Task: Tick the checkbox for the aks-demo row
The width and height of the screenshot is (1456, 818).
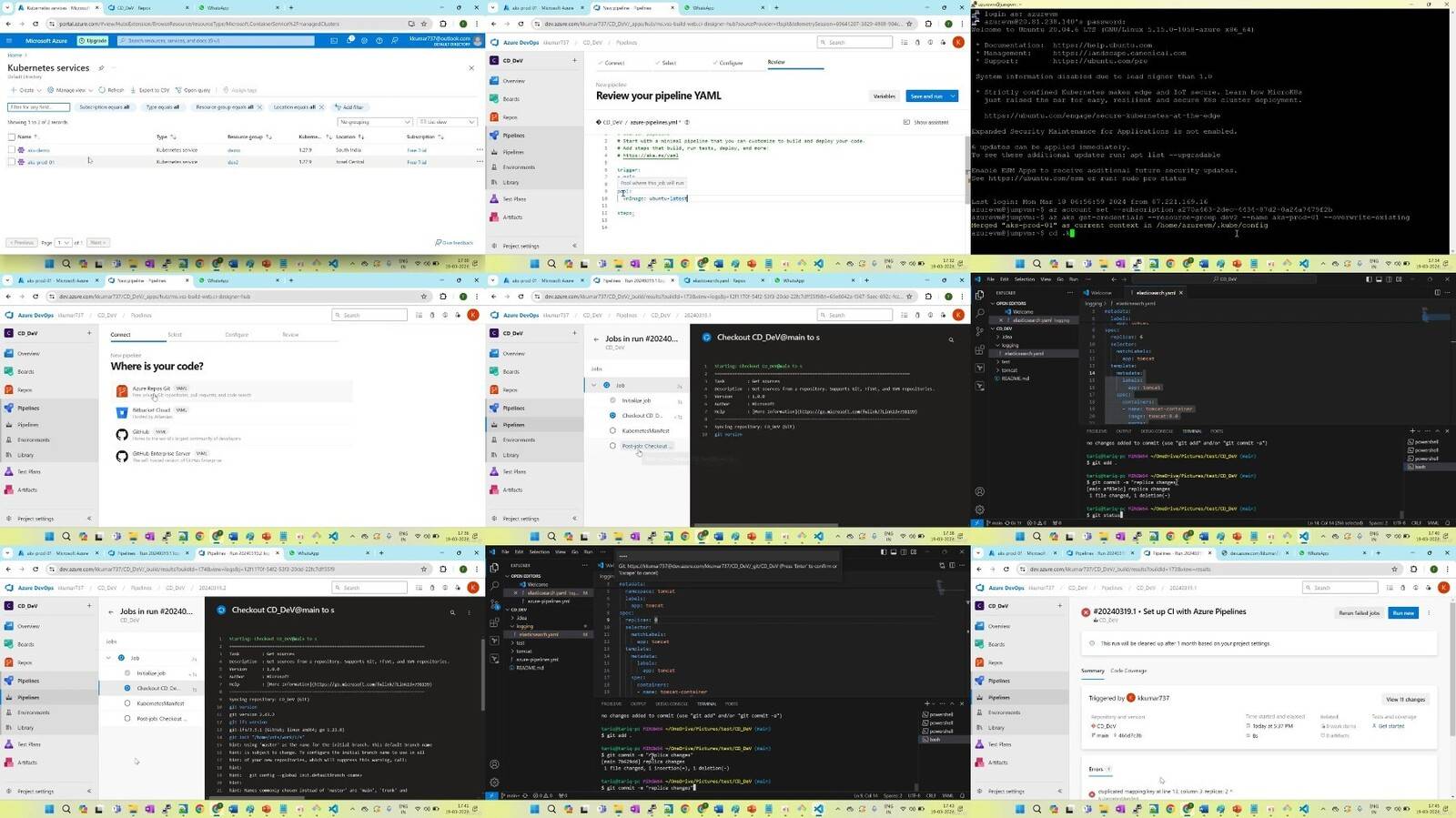Action: (x=11, y=149)
